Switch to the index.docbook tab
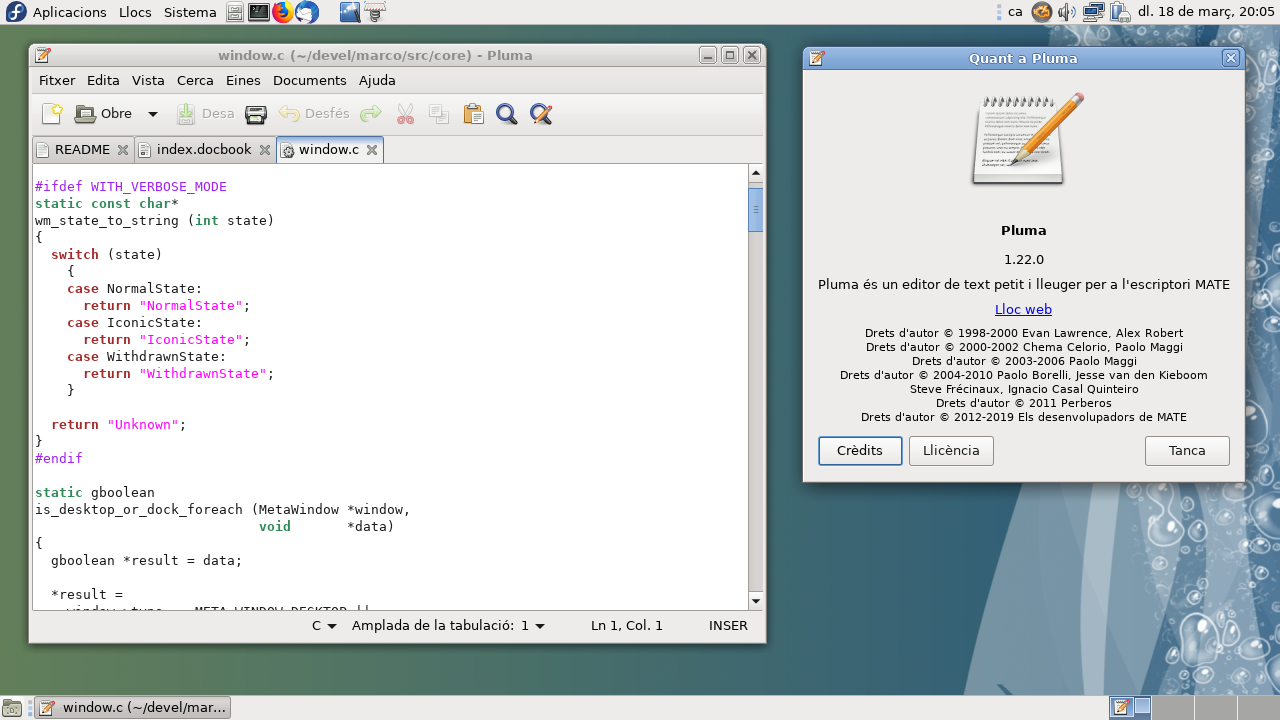Screen dimensions: 1280x720 (204, 150)
